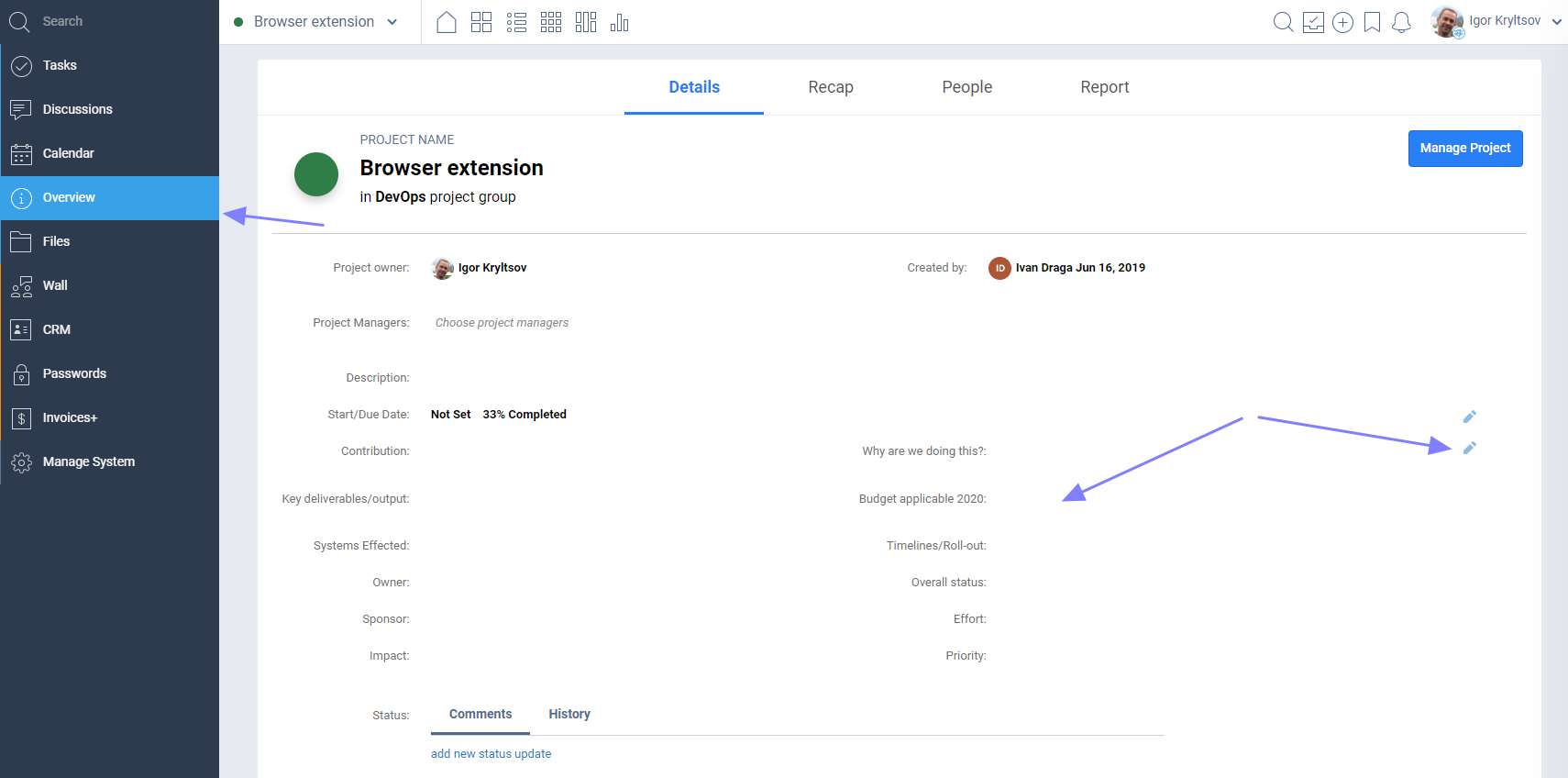
Task: Expand the Browser extension project dropdown
Action: tap(316, 21)
